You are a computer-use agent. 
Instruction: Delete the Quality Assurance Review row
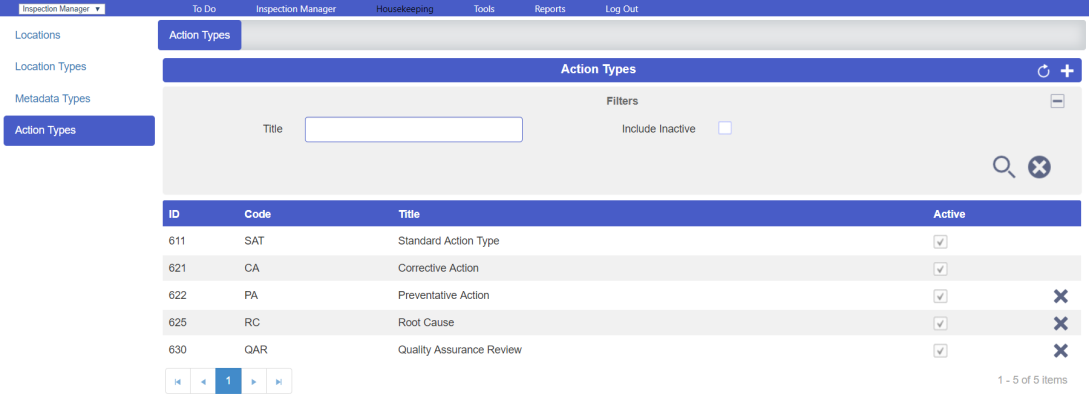pyautogui.click(x=1061, y=351)
